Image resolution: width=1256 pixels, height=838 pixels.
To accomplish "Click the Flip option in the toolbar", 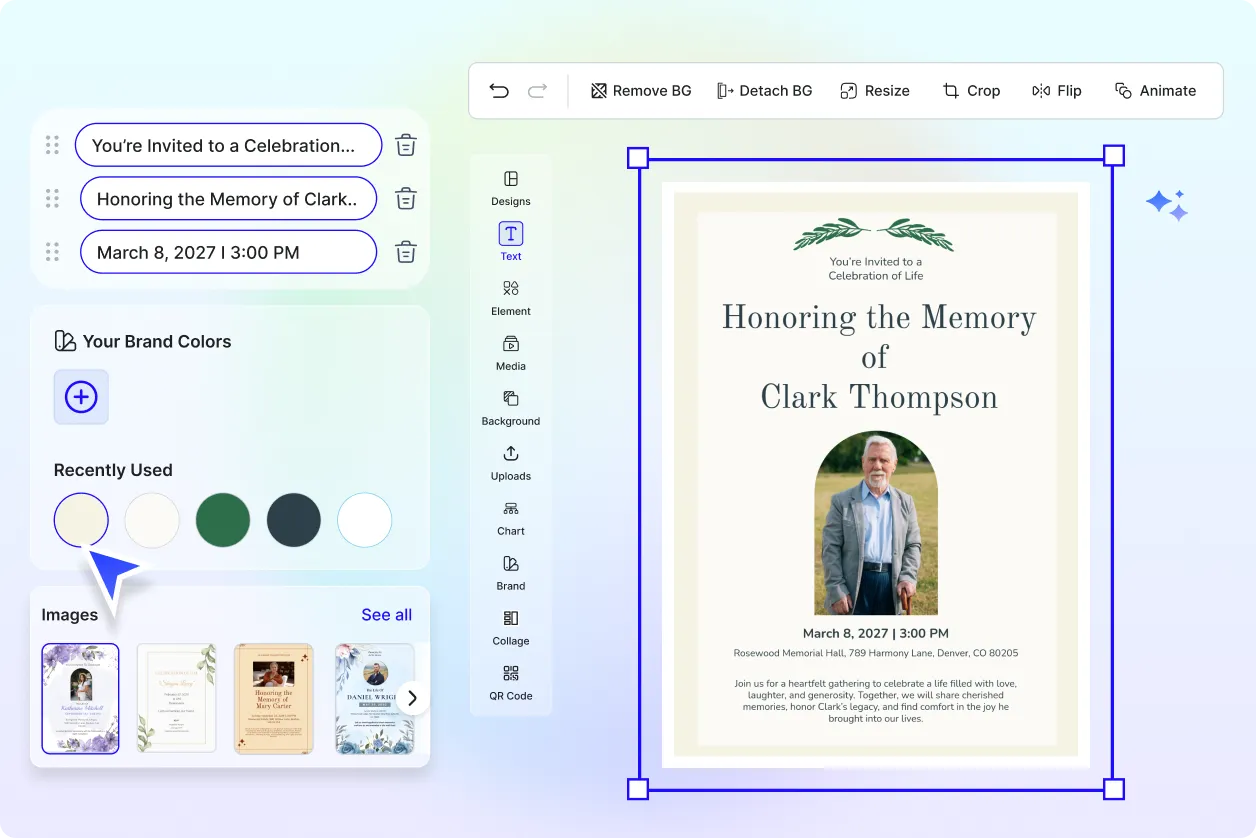I will tap(1056, 90).
